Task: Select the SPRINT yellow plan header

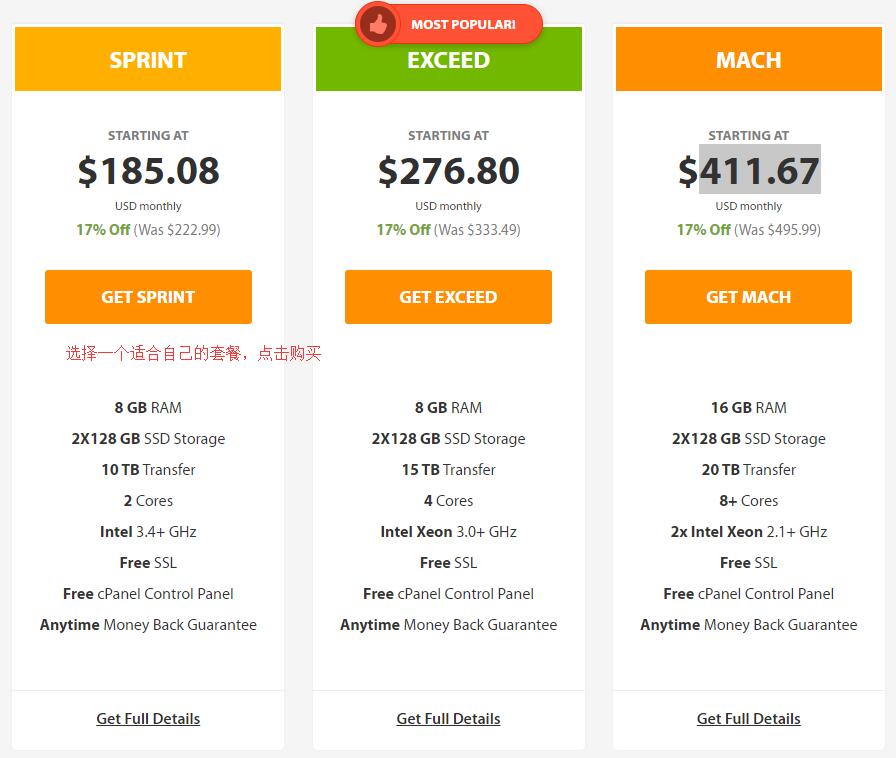Action: pos(148,59)
